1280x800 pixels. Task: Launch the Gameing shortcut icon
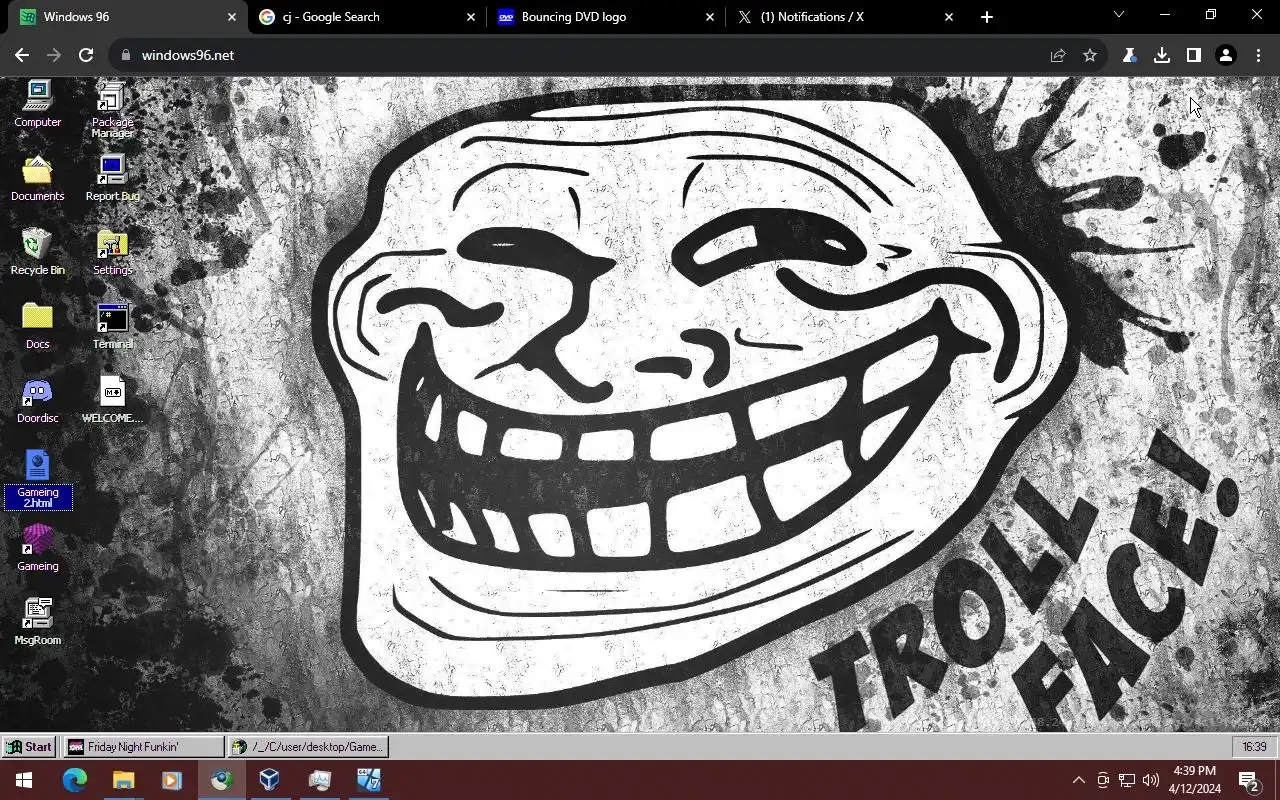(37, 548)
